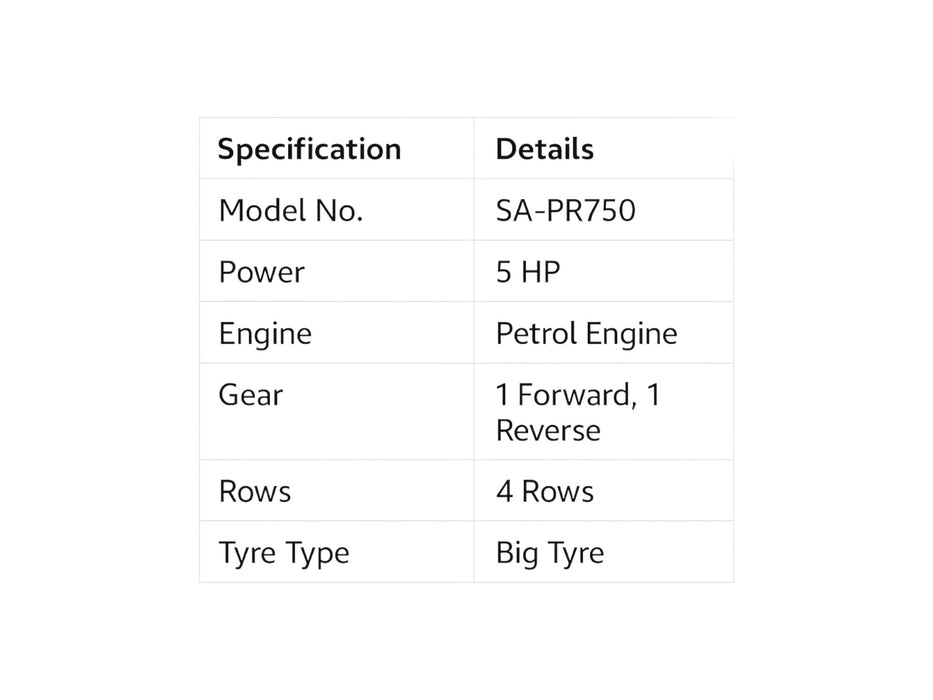Click the word Reverse in Gear details
This screenshot has width=933, height=700.
coord(548,431)
